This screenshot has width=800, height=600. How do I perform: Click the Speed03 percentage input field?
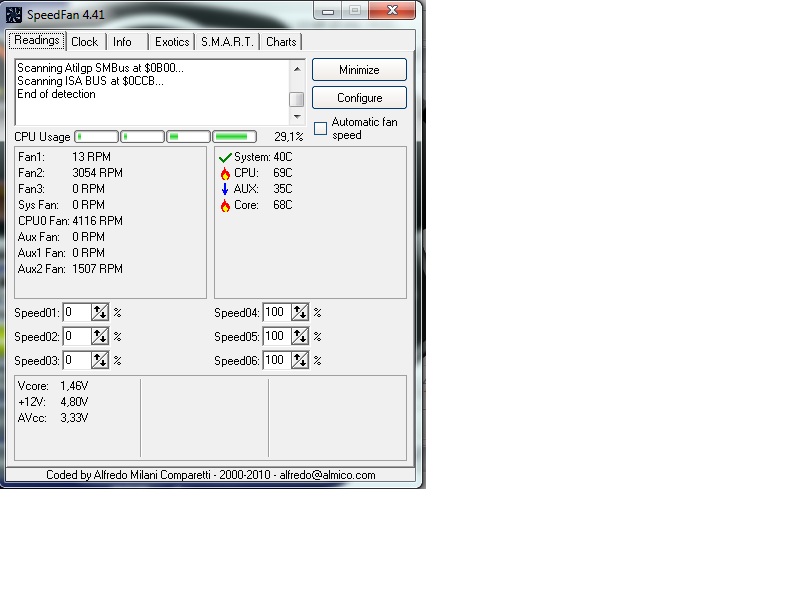click(77, 360)
